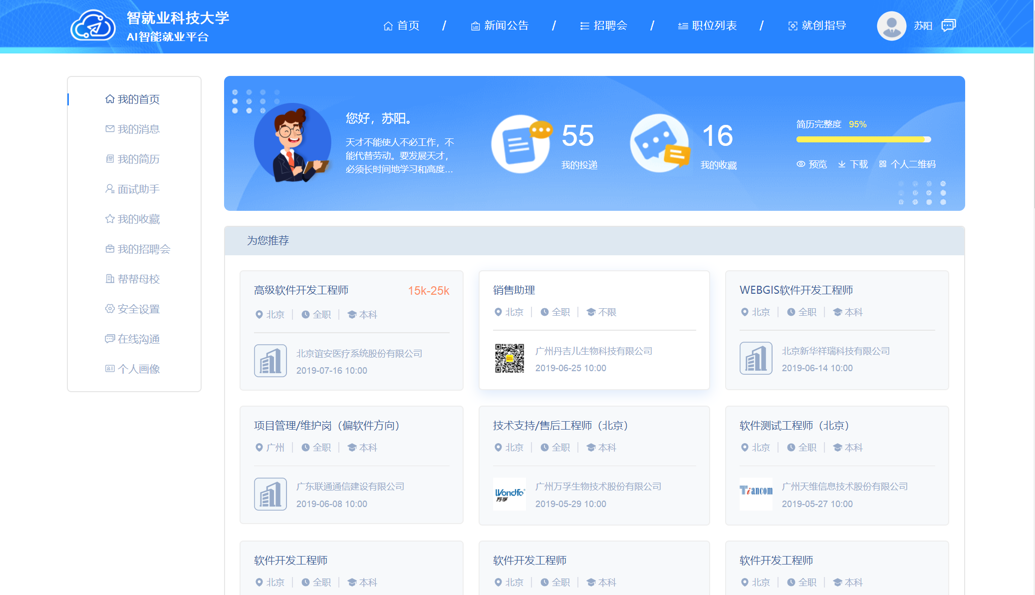Click the cloud logo of 智就业科技大学

pos(93,26)
